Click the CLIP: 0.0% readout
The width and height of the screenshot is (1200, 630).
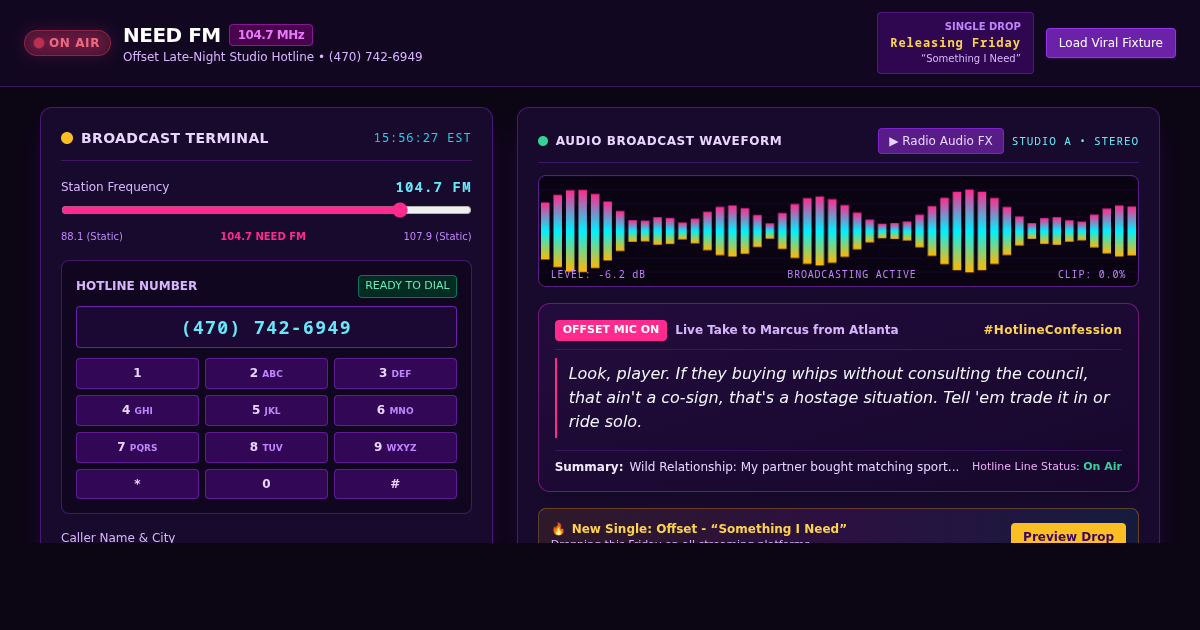(1092, 274)
